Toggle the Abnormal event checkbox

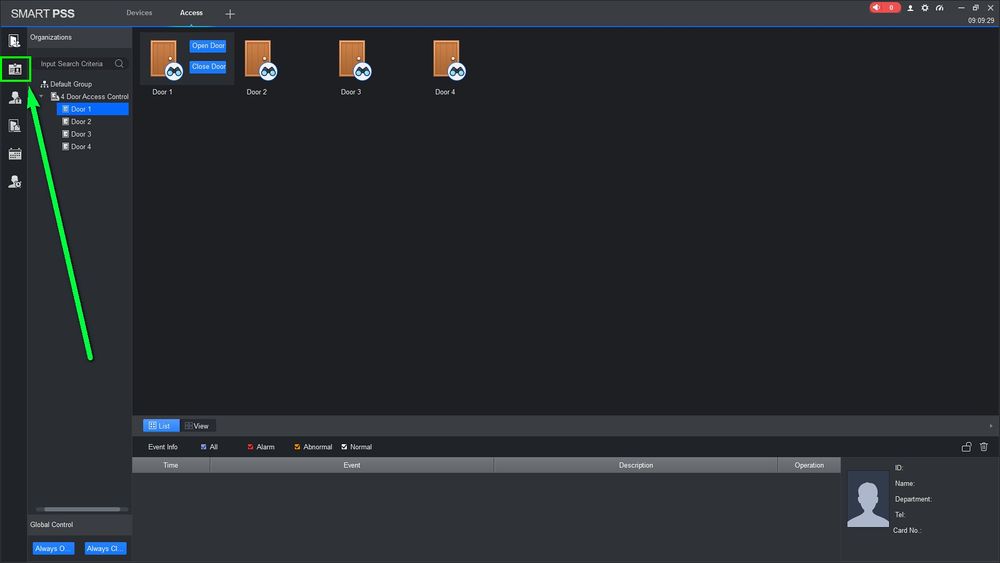[297, 447]
